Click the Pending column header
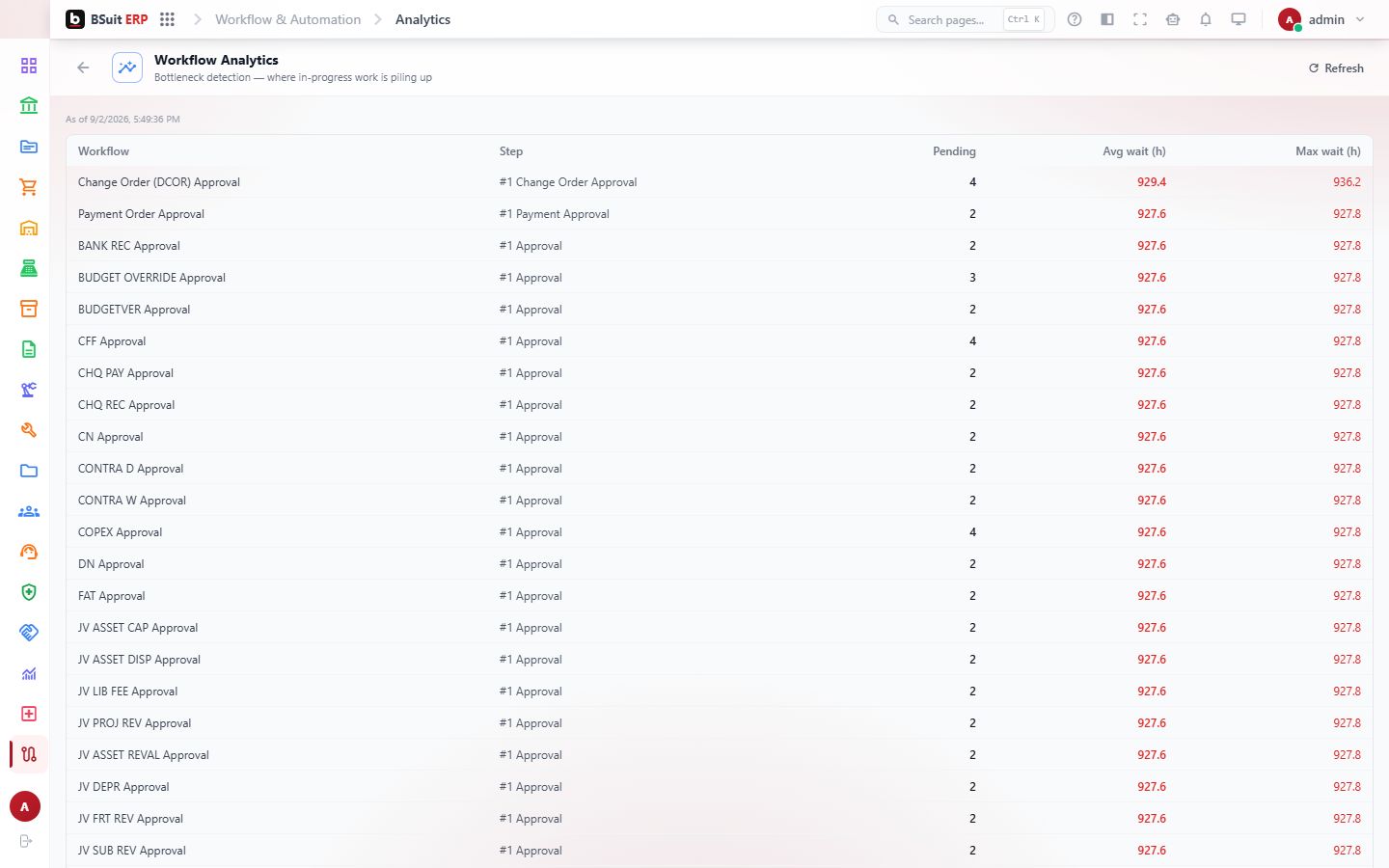The height and width of the screenshot is (868, 1389). [x=954, y=151]
